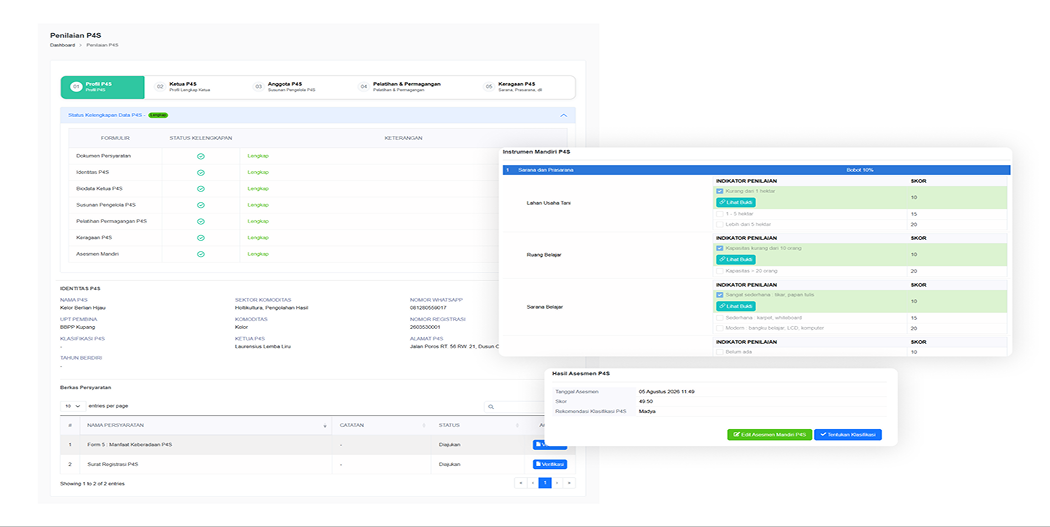The width and height of the screenshot is (1050, 527).
Task: Click the 'Hortikultura, Pengolahan Hasil' value
Action: (271, 308)
